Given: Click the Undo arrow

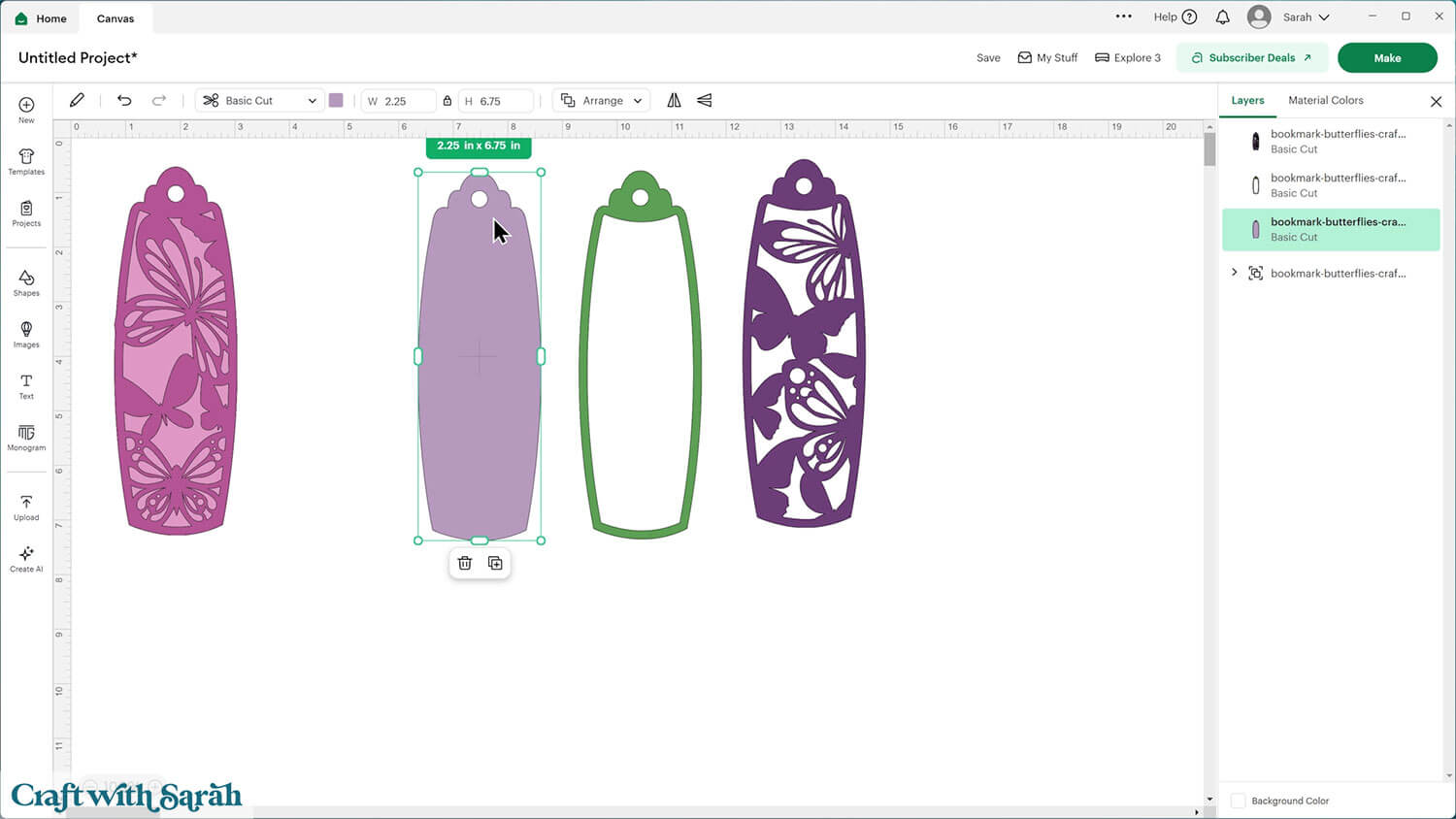Looking at the screenshot, I should 124,100.
